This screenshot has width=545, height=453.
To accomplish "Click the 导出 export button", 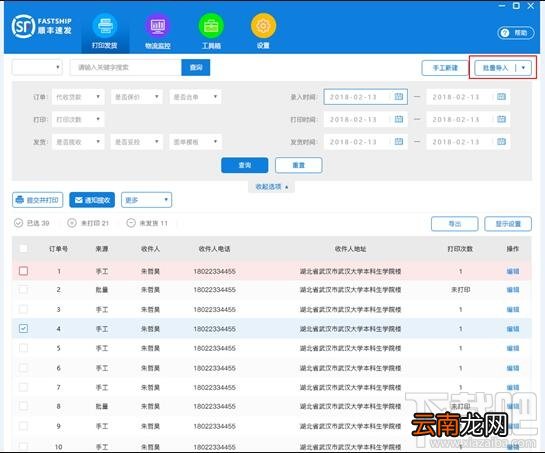I will pos(455,224).
